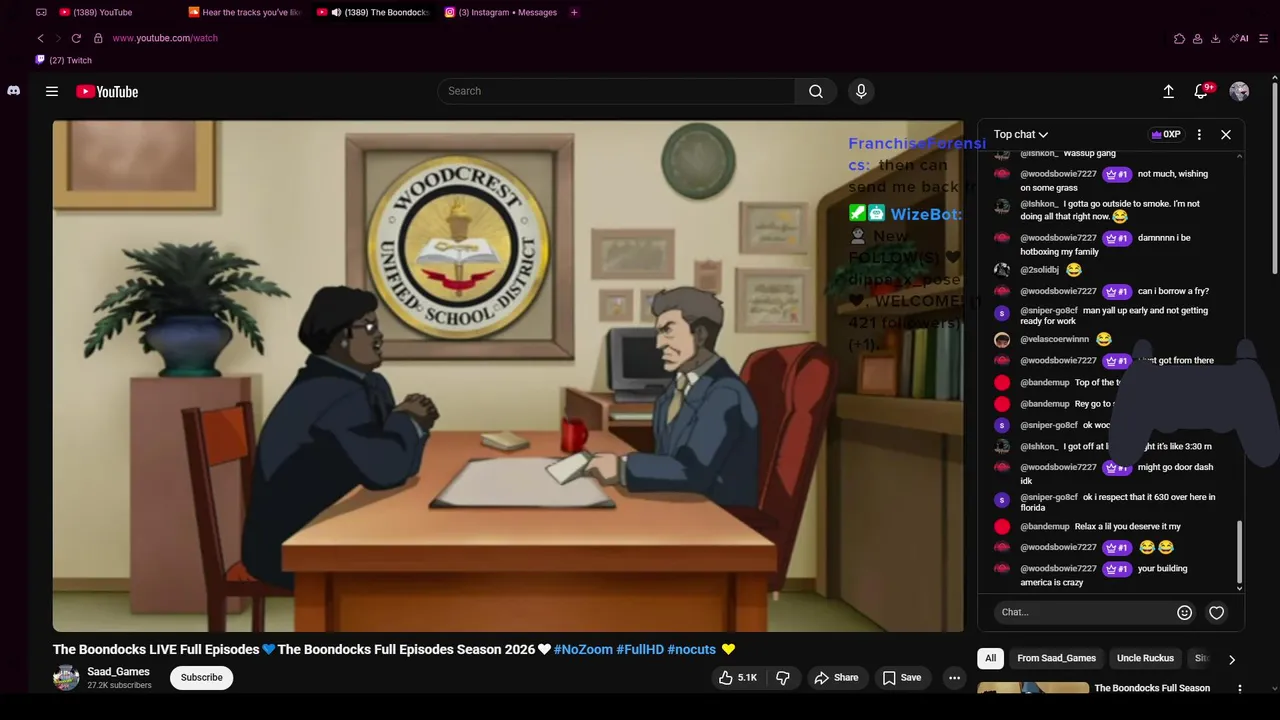Open Saad_Games channel name link
The image size is (1280, 720).
click(x=118, y=672)
